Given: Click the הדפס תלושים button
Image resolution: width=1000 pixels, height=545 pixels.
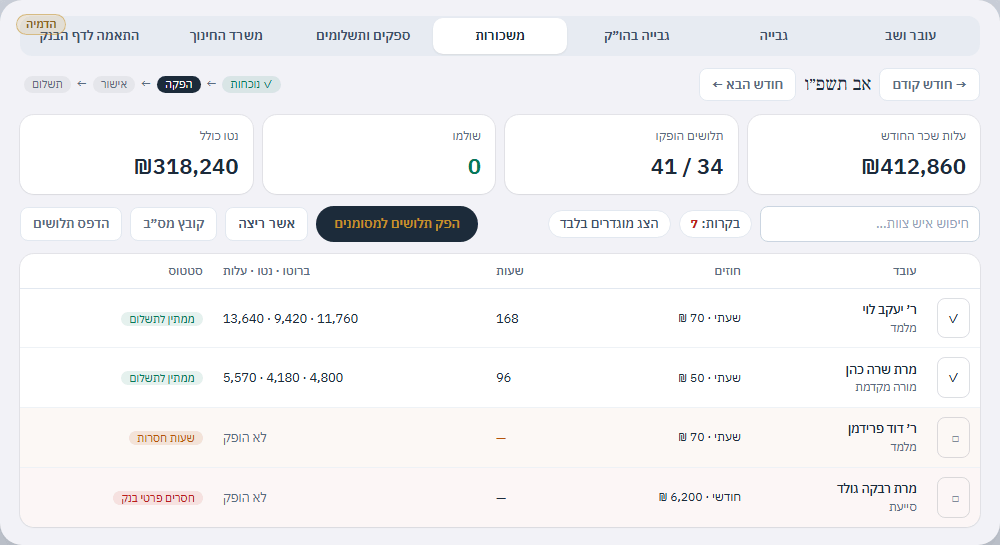Looking at the screenshot, I should tap(71, 224).
